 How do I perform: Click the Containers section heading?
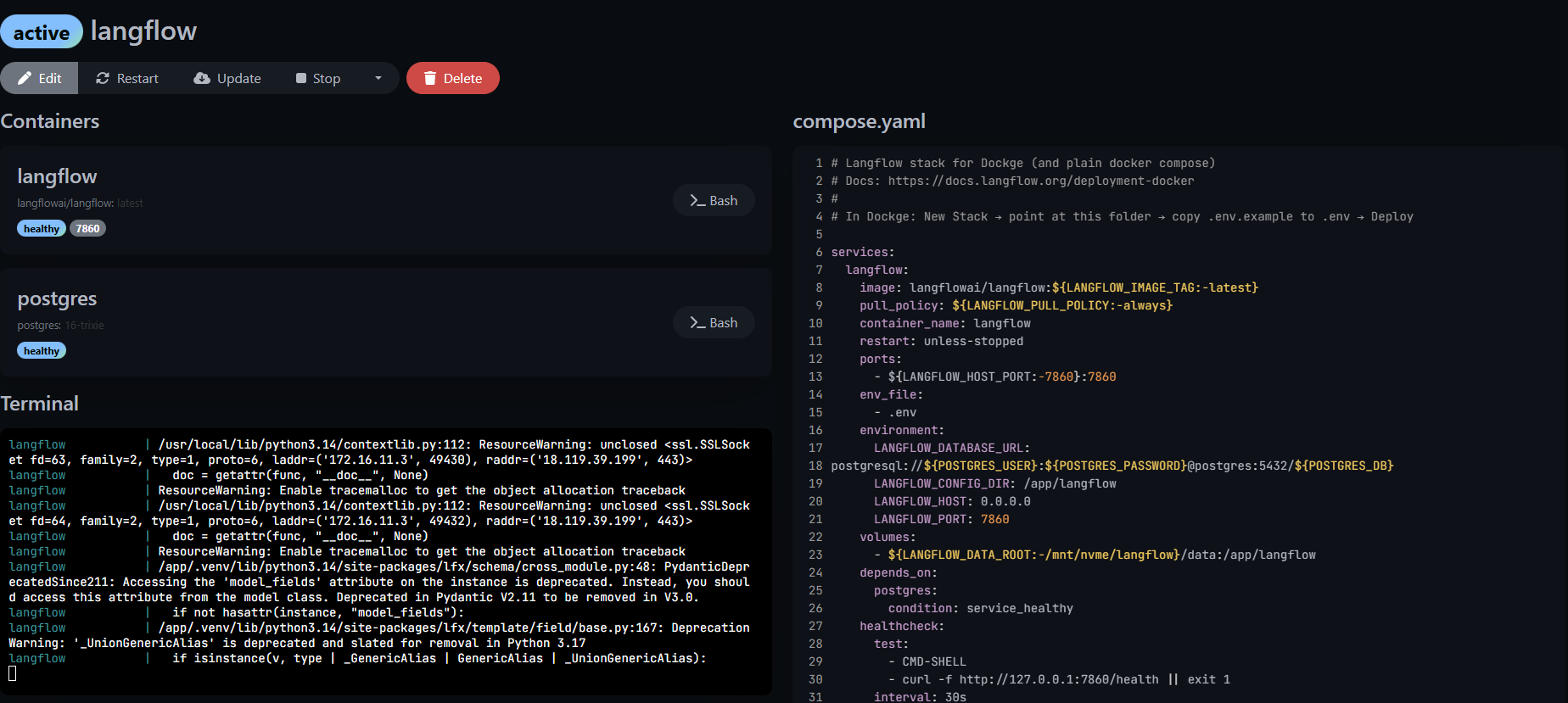(49, 121)
